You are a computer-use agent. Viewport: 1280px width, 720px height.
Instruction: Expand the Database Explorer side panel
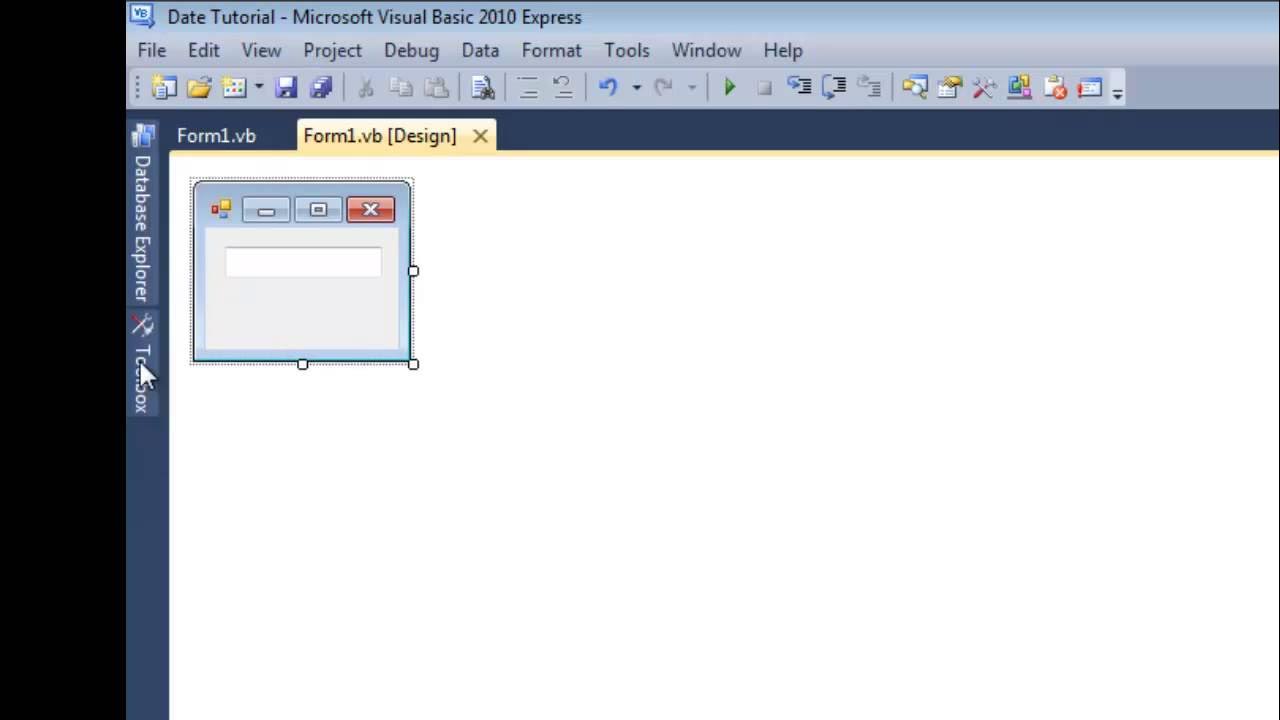(x=142, y=213)
